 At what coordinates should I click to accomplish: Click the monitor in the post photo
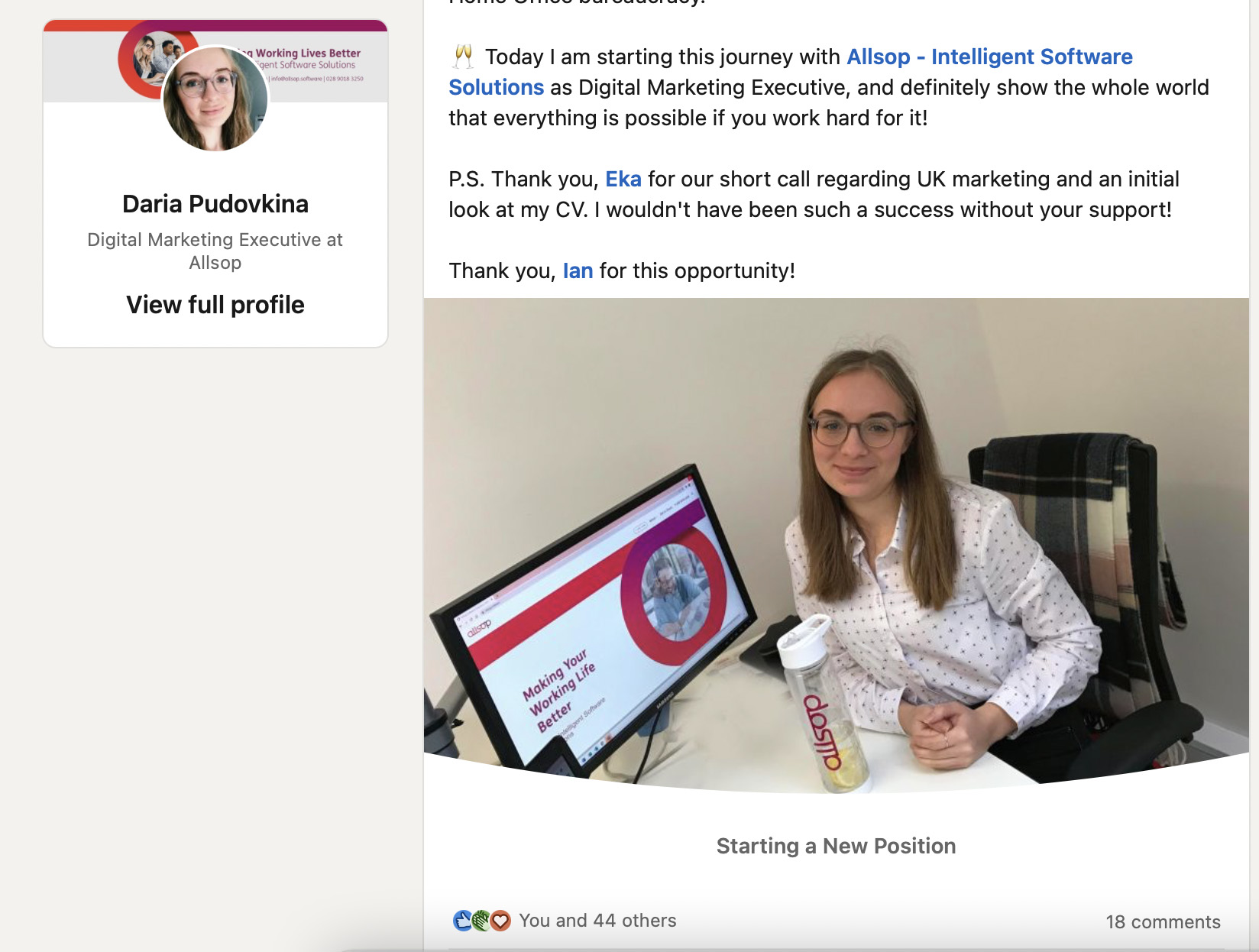(593, 620)
